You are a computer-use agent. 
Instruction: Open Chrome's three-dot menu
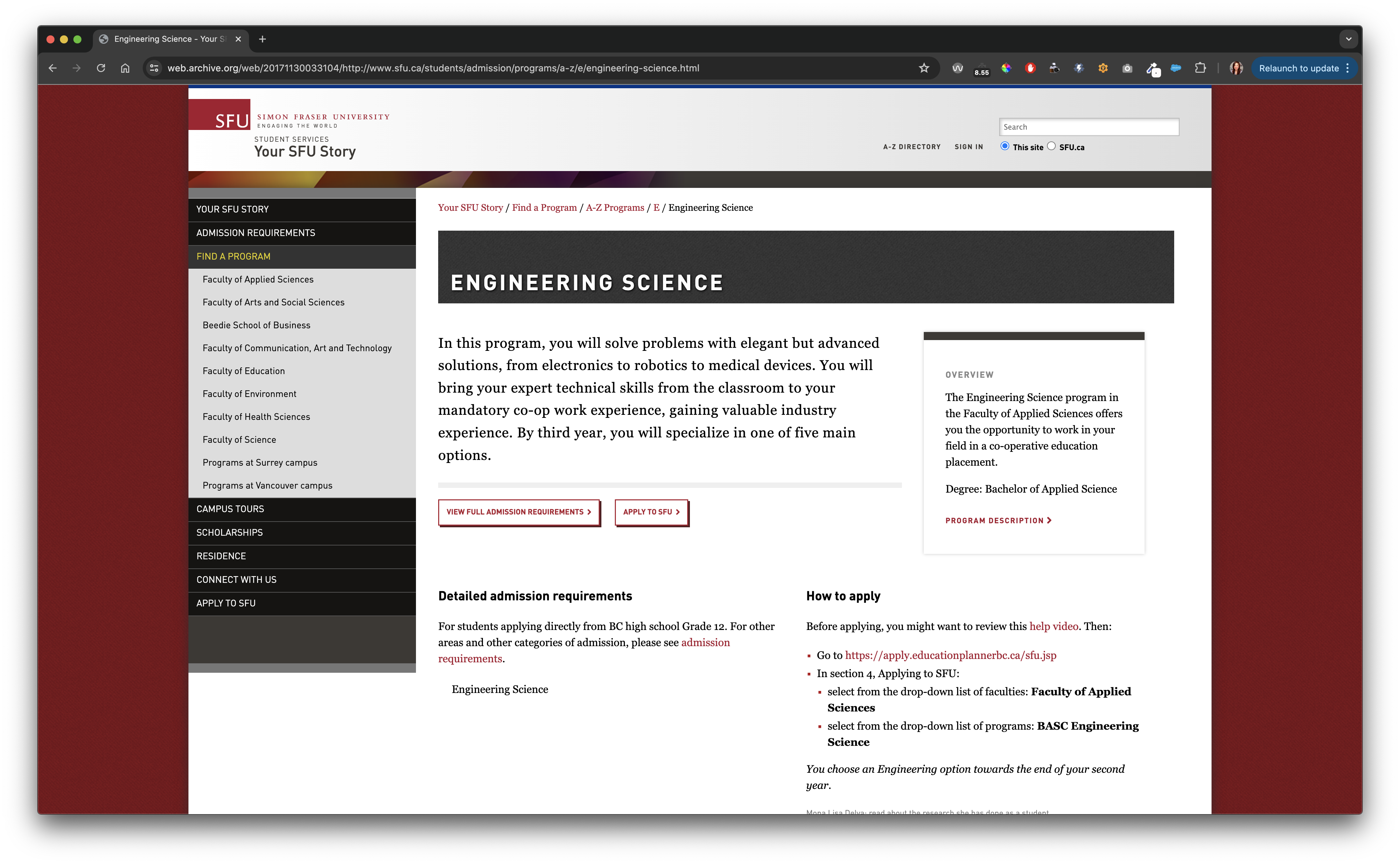coord(1347,68)
